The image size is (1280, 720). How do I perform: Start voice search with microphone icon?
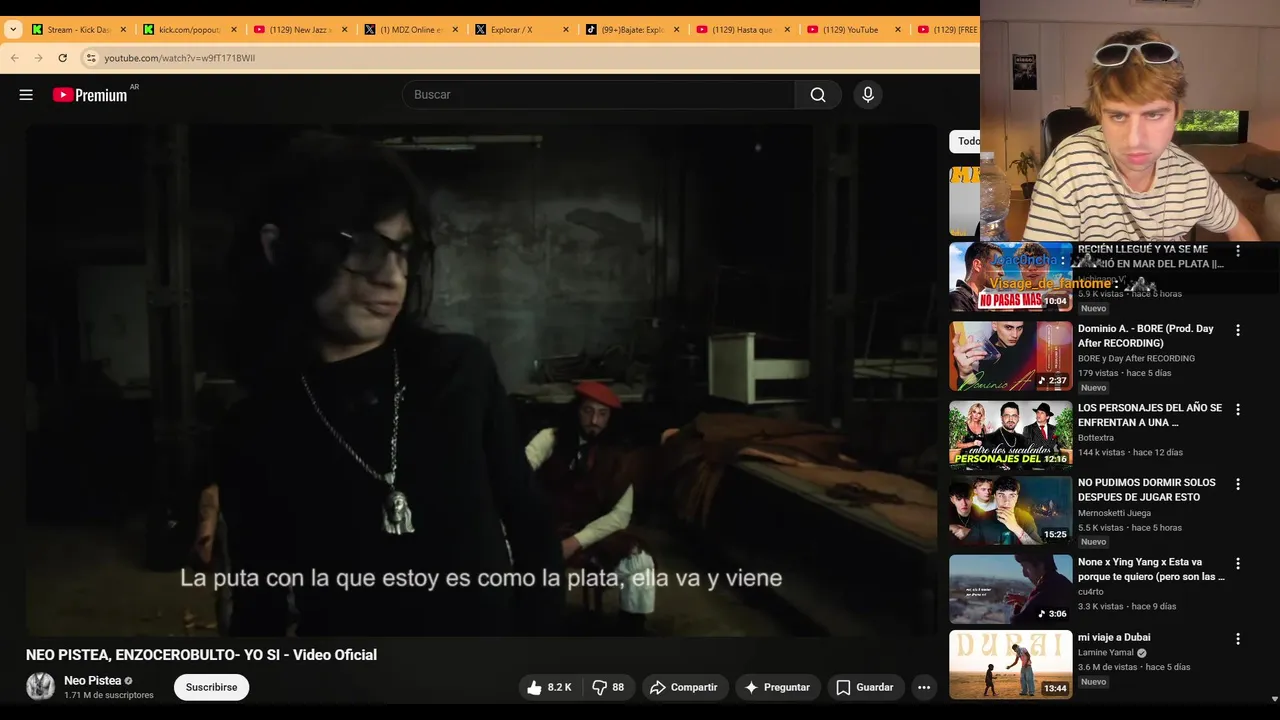click(868, 95)
